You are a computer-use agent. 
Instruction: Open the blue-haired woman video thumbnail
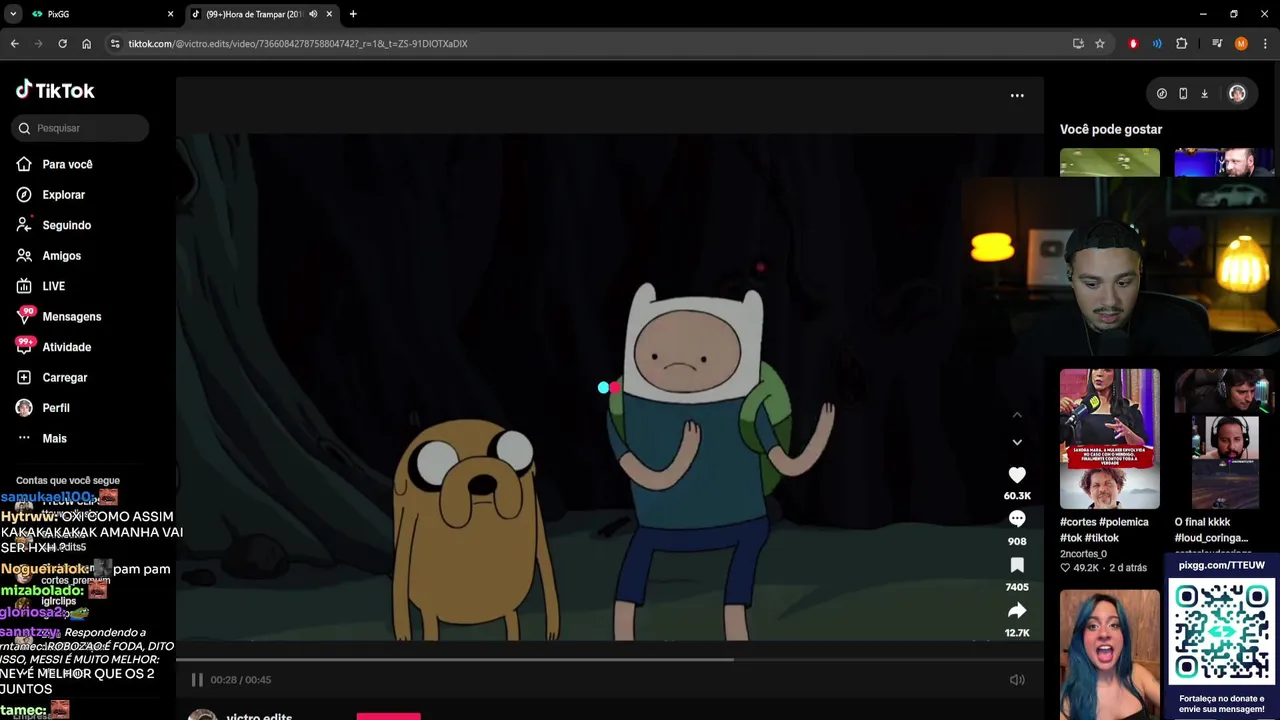(x=1110, y=654)
